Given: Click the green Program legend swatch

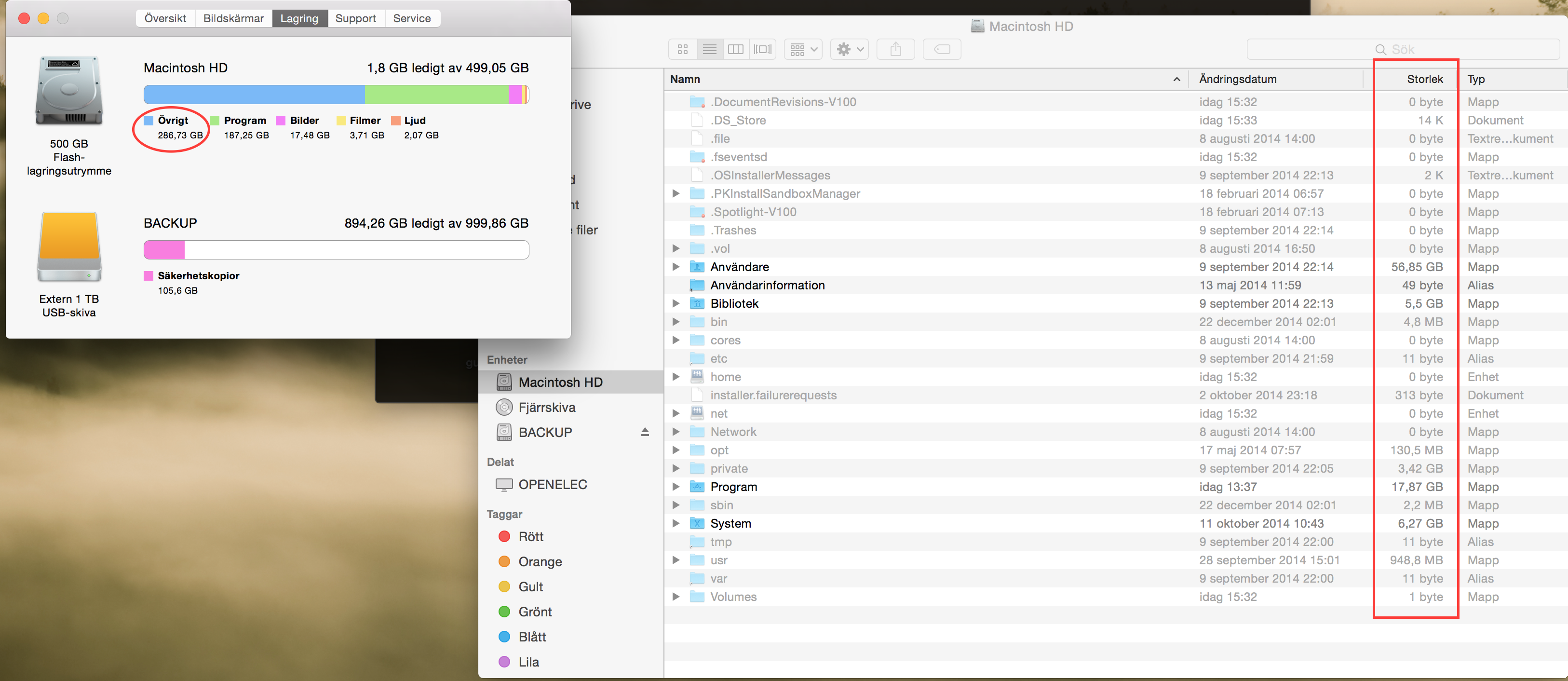Looking at the screenshot, I should [215, 121].
